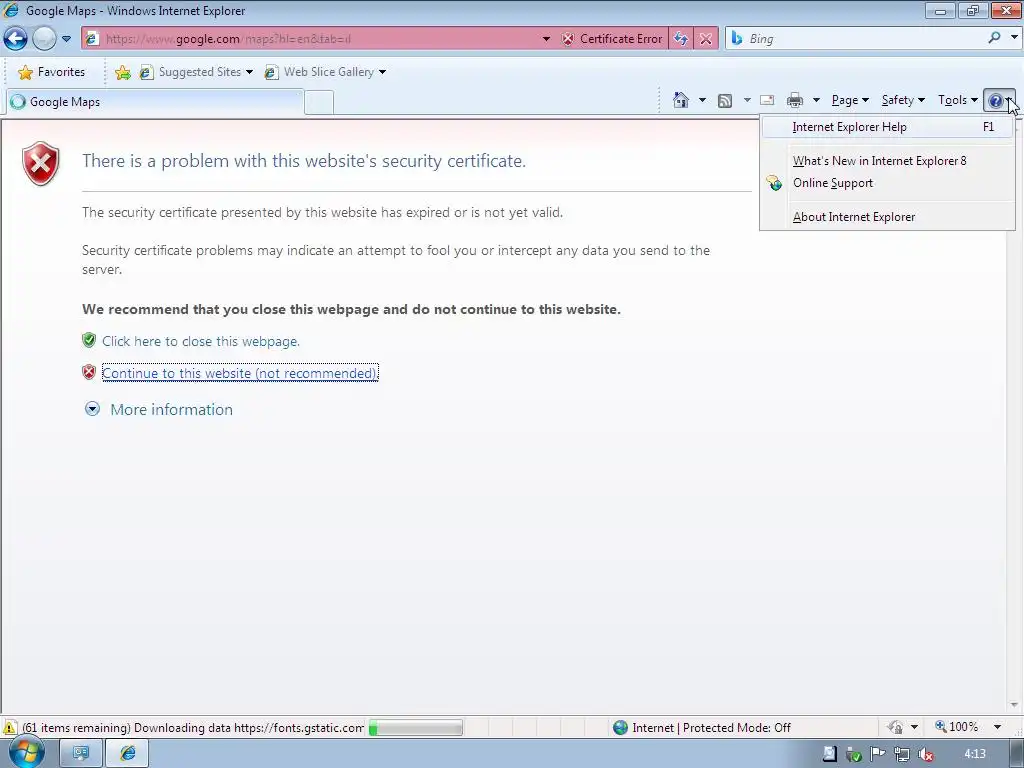Click 'Click here to close this webpage' link
The height and width of the screenshot is (768, 1024).
click(200, 342)
